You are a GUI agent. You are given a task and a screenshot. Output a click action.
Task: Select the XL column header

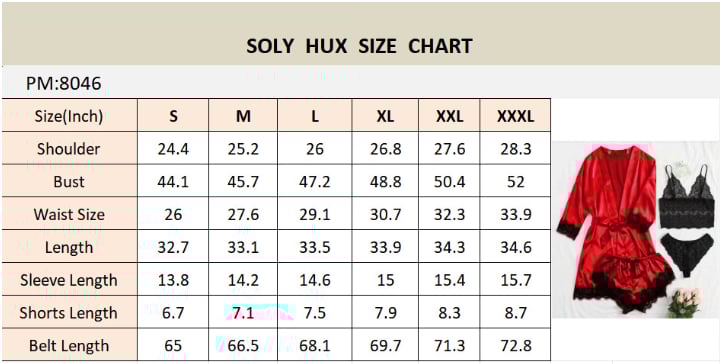[385, 116]
